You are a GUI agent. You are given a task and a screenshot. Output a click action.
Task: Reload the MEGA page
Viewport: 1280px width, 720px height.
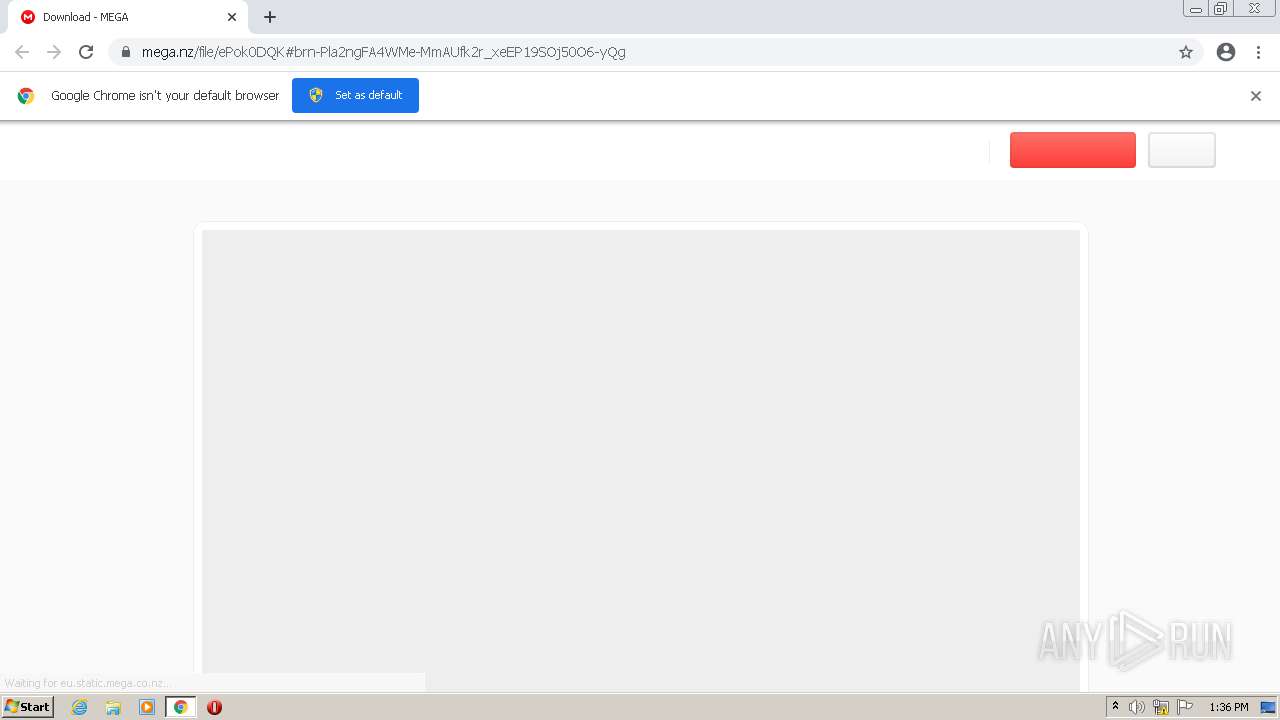point(86,52)
